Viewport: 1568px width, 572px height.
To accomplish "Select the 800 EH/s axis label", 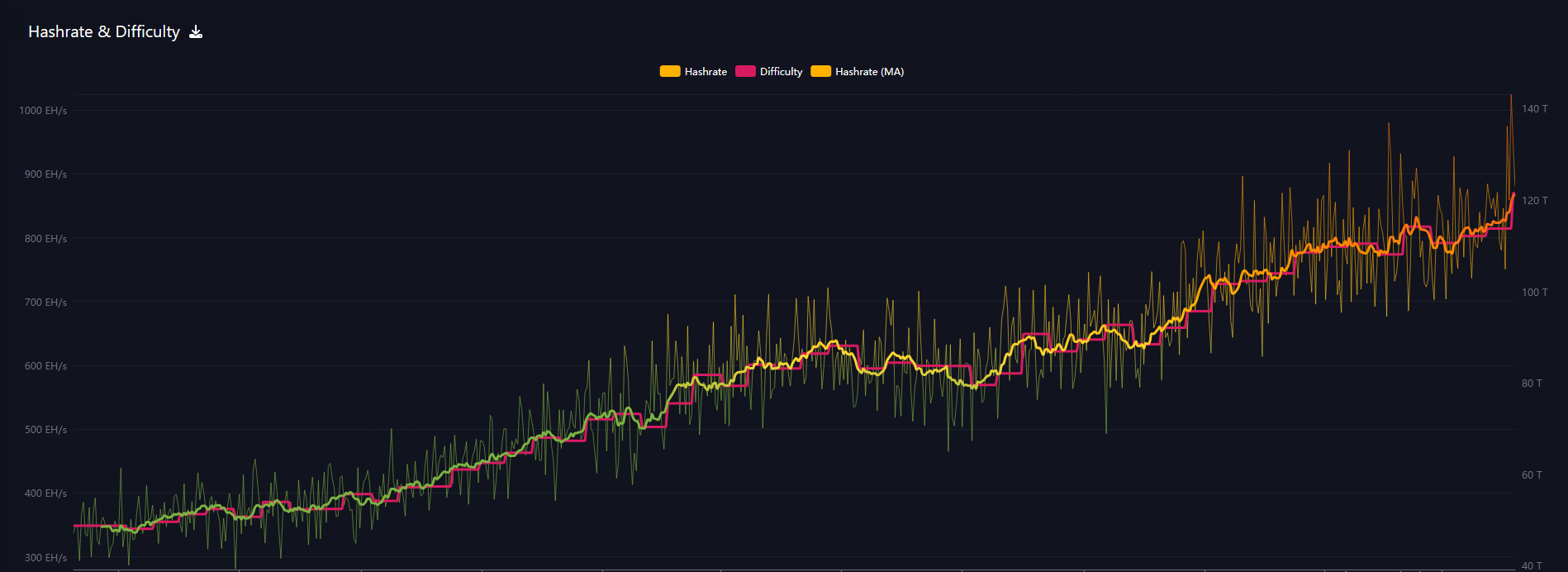I will (45, 239).
